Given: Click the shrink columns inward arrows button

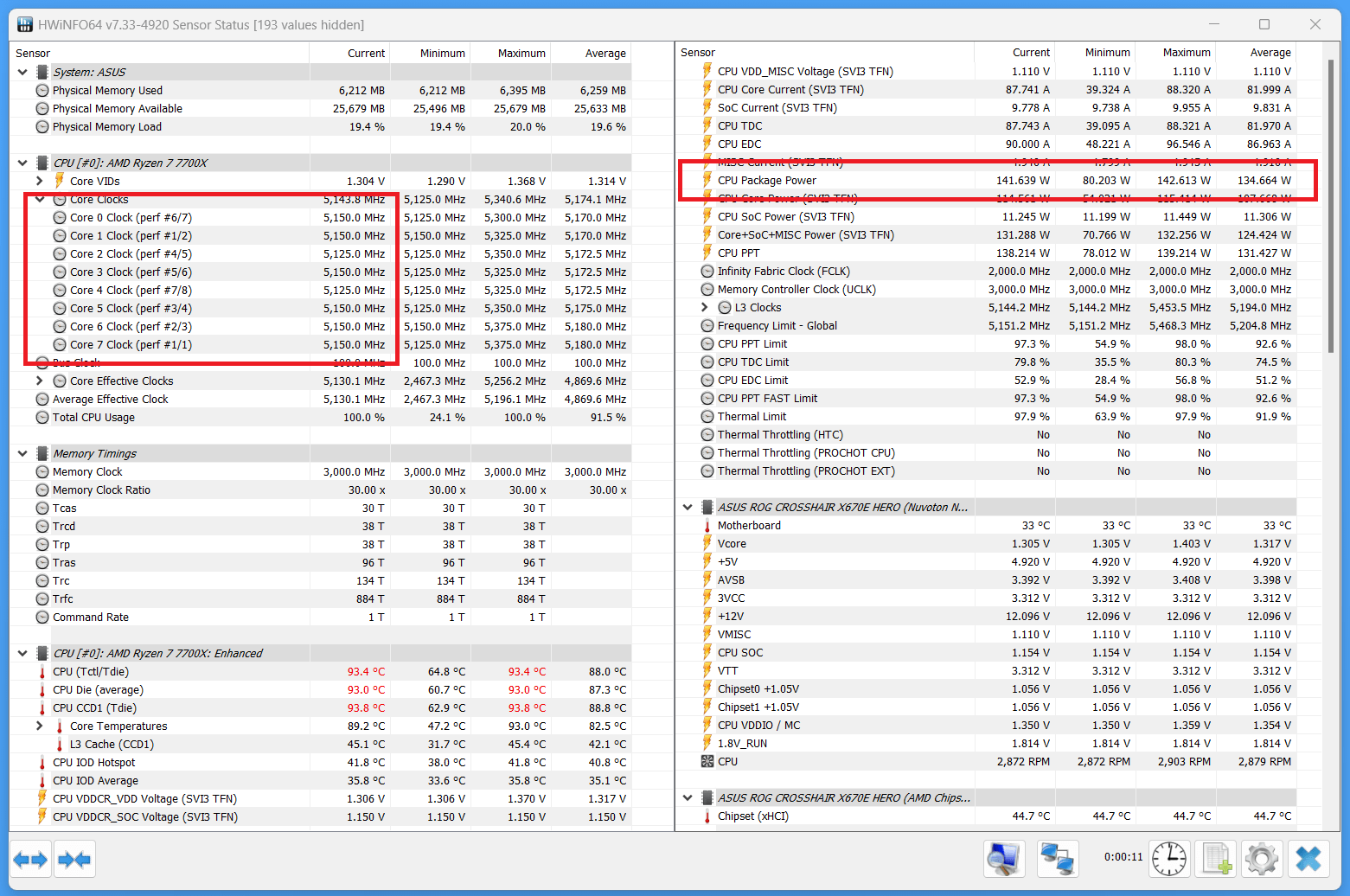Looking at the screenshot, I should coord(74,860).
